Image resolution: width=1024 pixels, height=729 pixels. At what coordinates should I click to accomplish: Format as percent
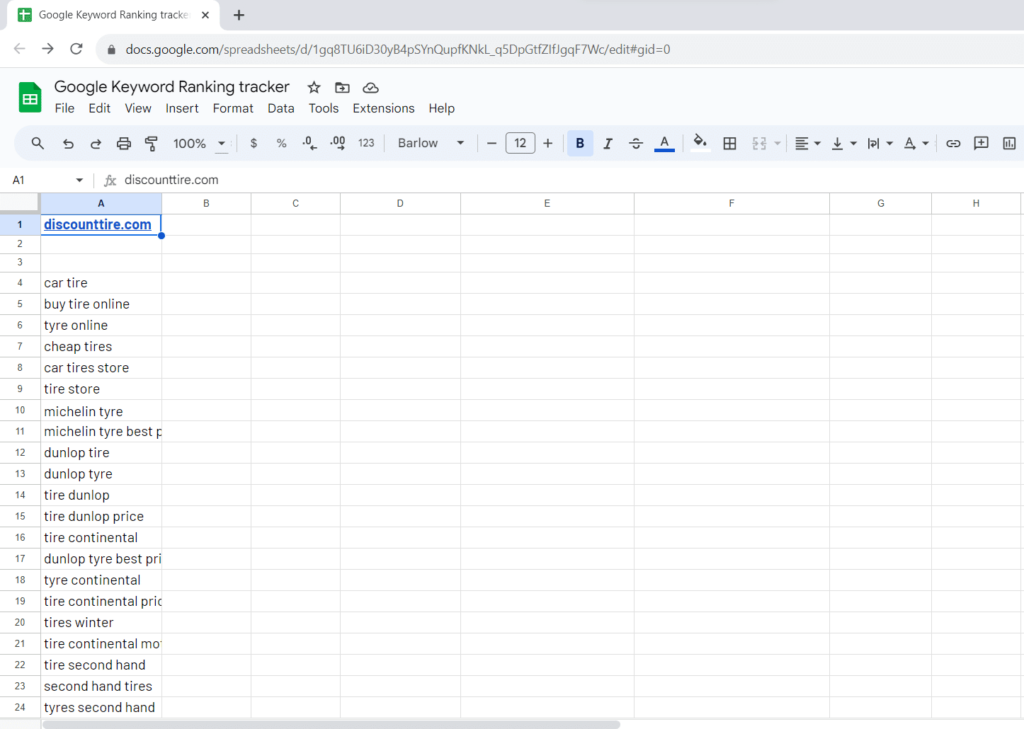(x=281, y=143)
